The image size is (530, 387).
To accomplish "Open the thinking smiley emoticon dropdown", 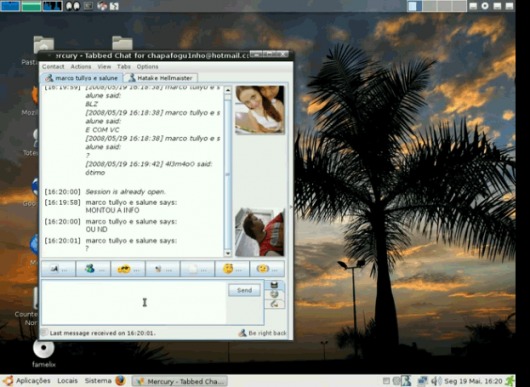I will coord(232,269).
